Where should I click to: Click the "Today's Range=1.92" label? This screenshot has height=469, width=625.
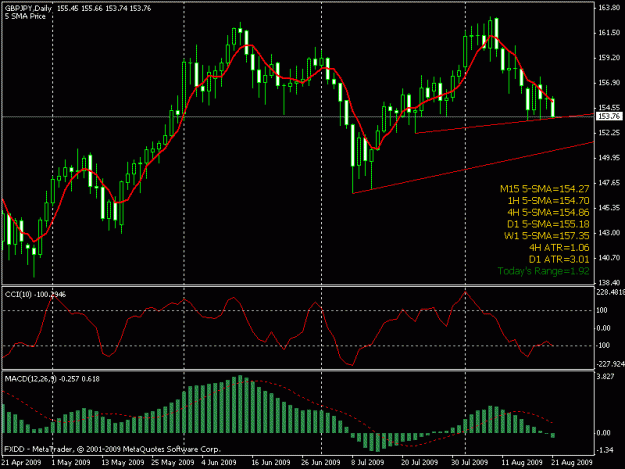point(544,271)
